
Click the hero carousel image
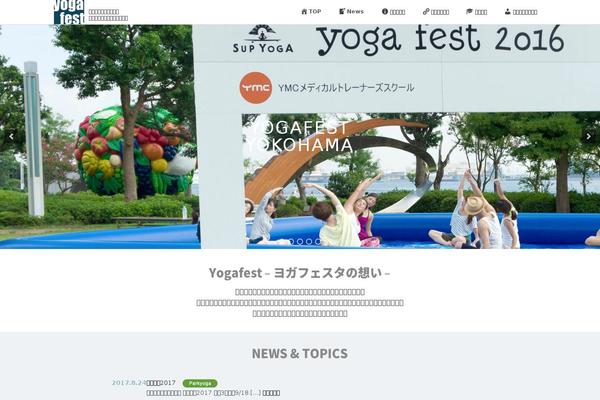[x=300, y=137]
